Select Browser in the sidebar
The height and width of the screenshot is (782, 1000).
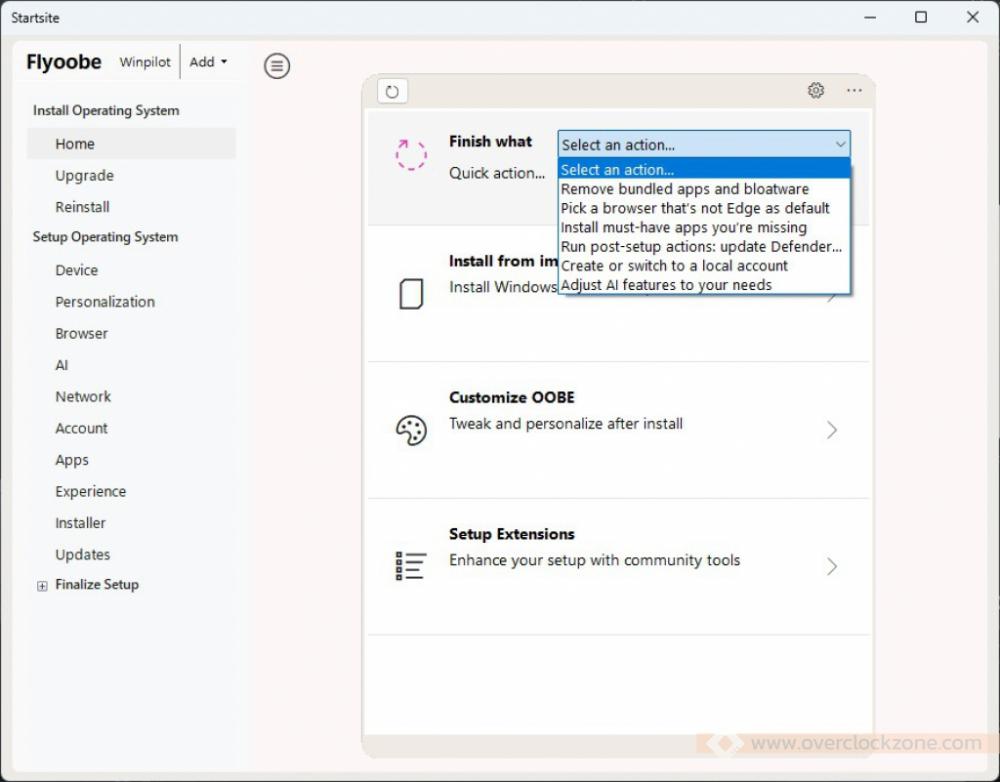point(81,334)
